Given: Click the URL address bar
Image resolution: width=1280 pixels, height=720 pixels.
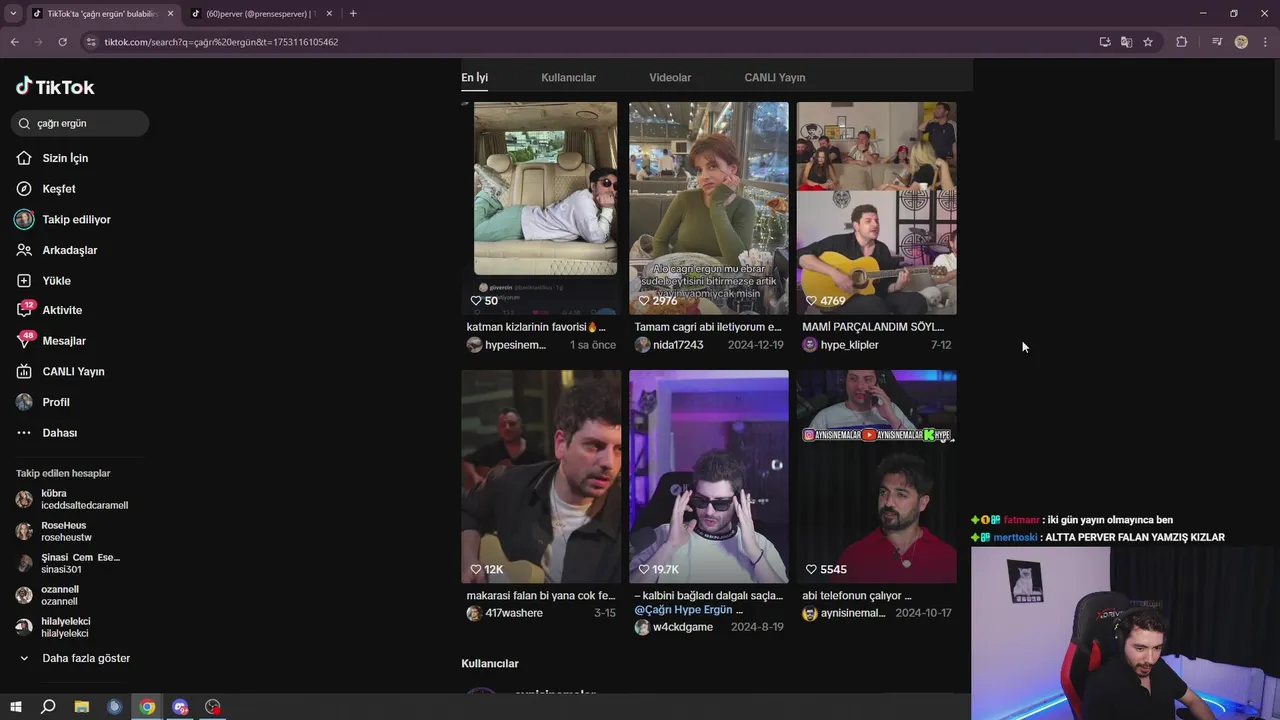Looking at the screenshot, I should (590, 42).
